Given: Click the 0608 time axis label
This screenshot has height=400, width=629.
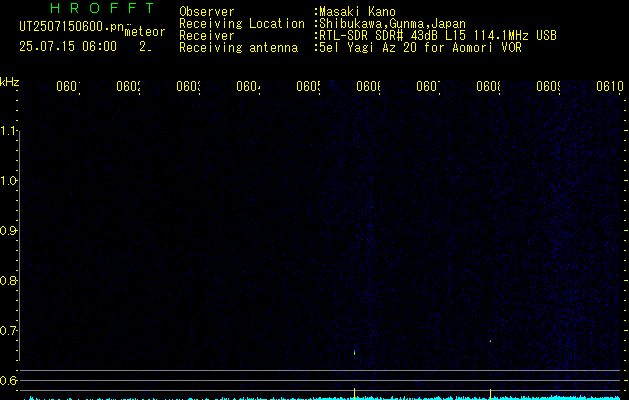Looking at the screenshot, I should click(488, 86).
